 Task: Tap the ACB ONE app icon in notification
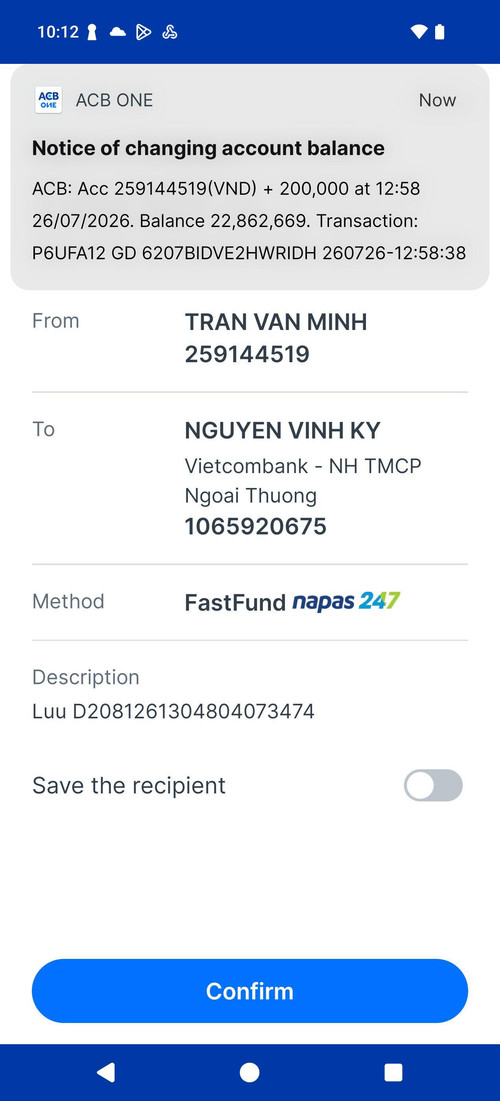click(48, 100)
